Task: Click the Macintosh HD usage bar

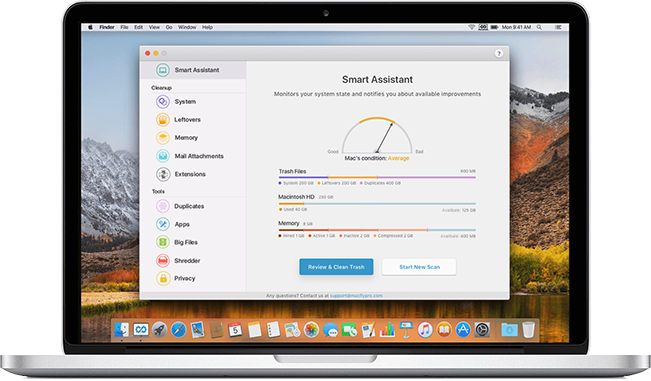Action: coord(377,204)
